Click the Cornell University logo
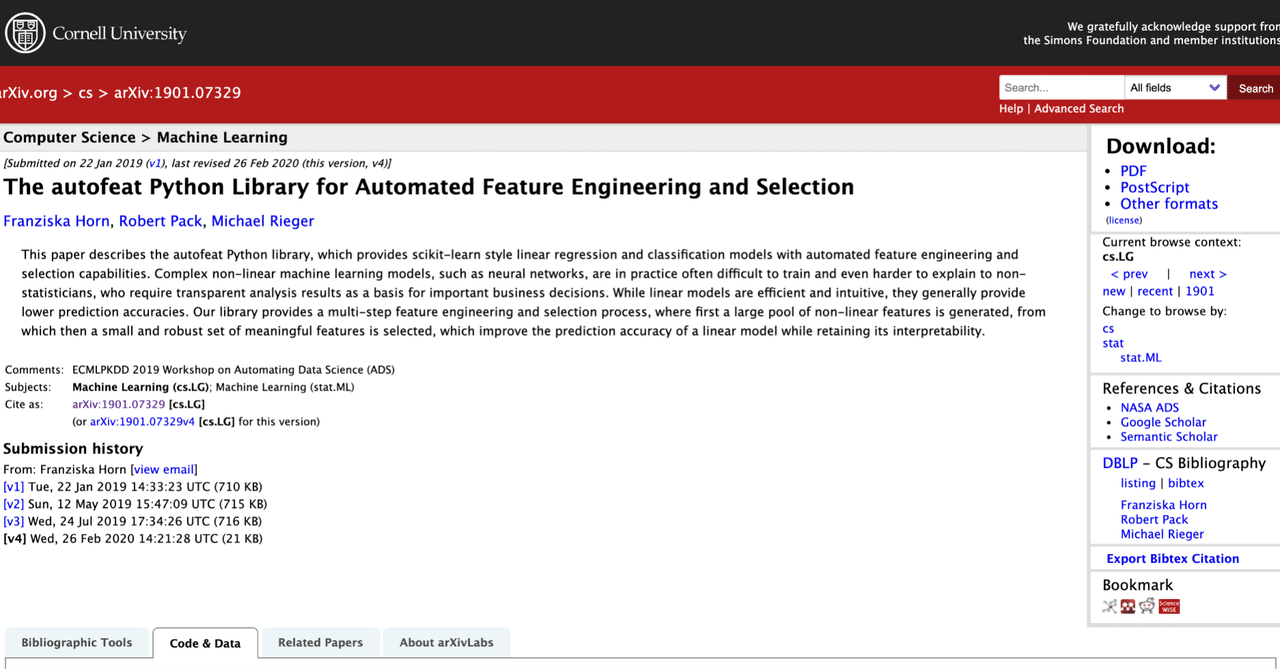 (97, 34)
